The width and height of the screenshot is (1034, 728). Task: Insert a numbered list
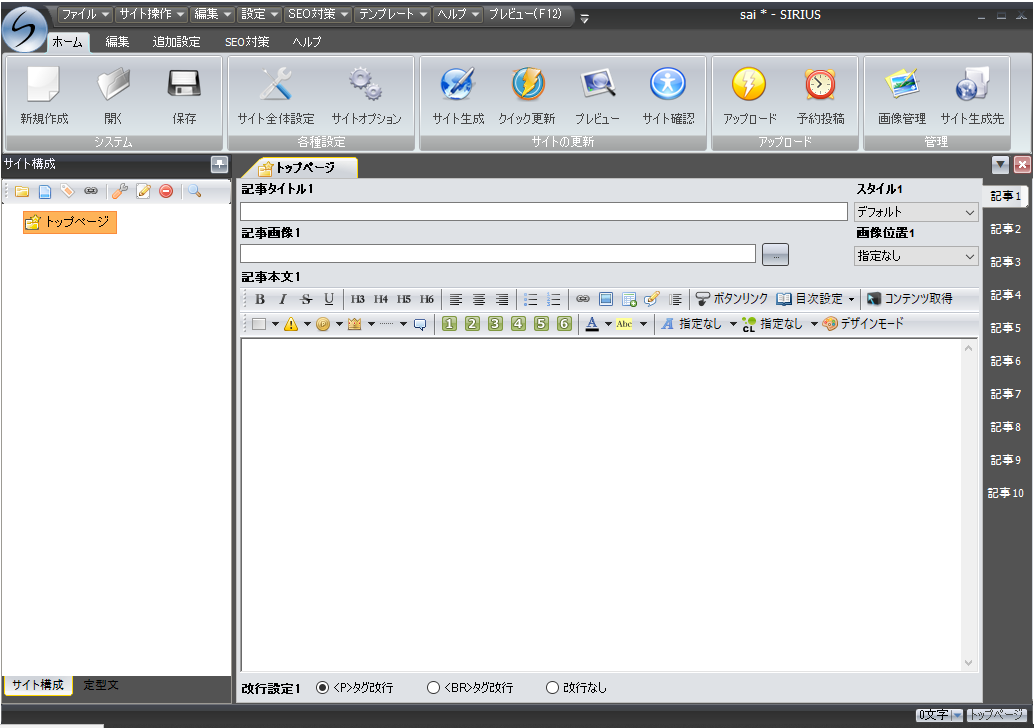[x=553, y=299]
